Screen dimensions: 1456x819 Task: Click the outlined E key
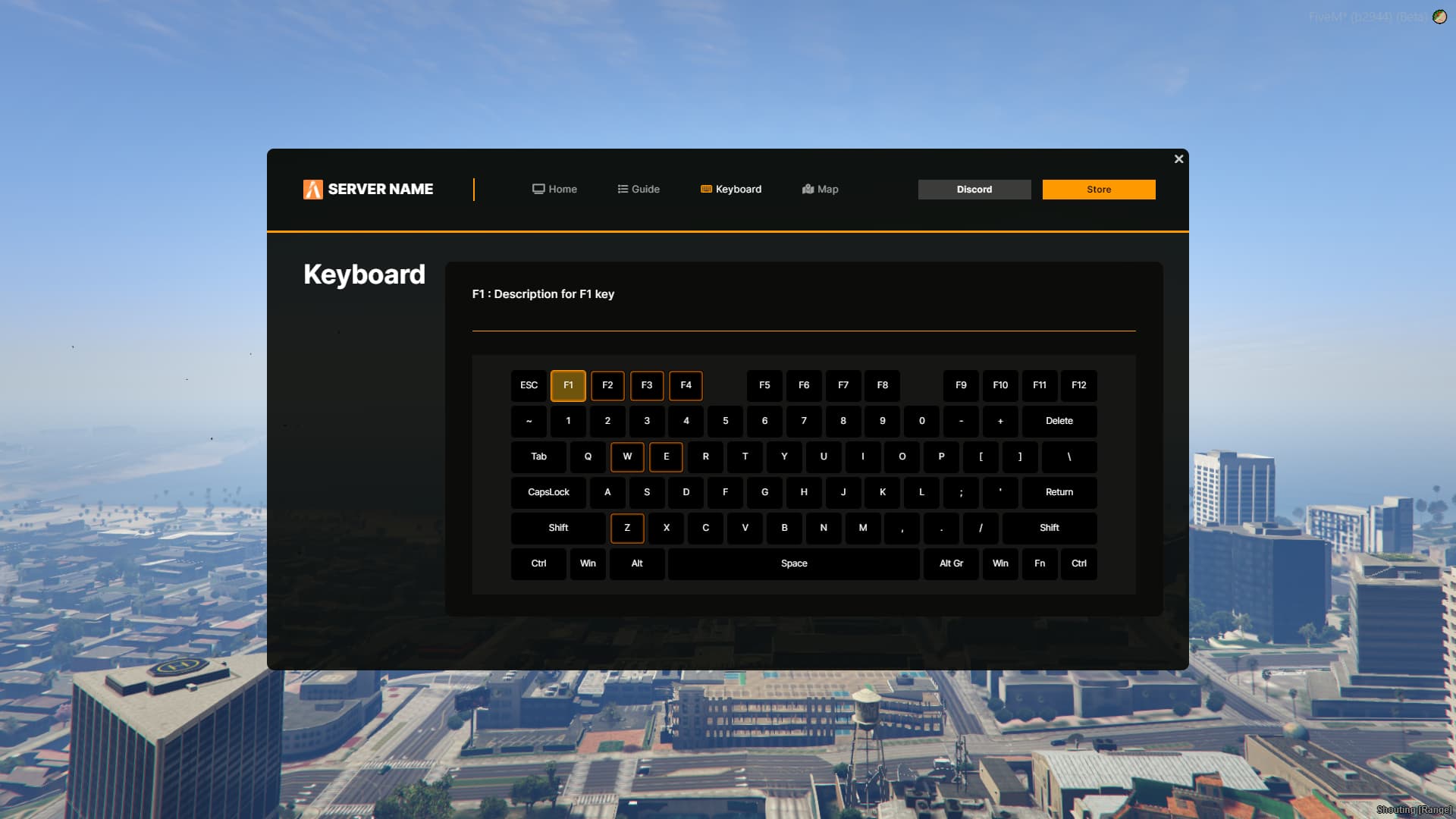pyautogui.click(x=666, y=457)
